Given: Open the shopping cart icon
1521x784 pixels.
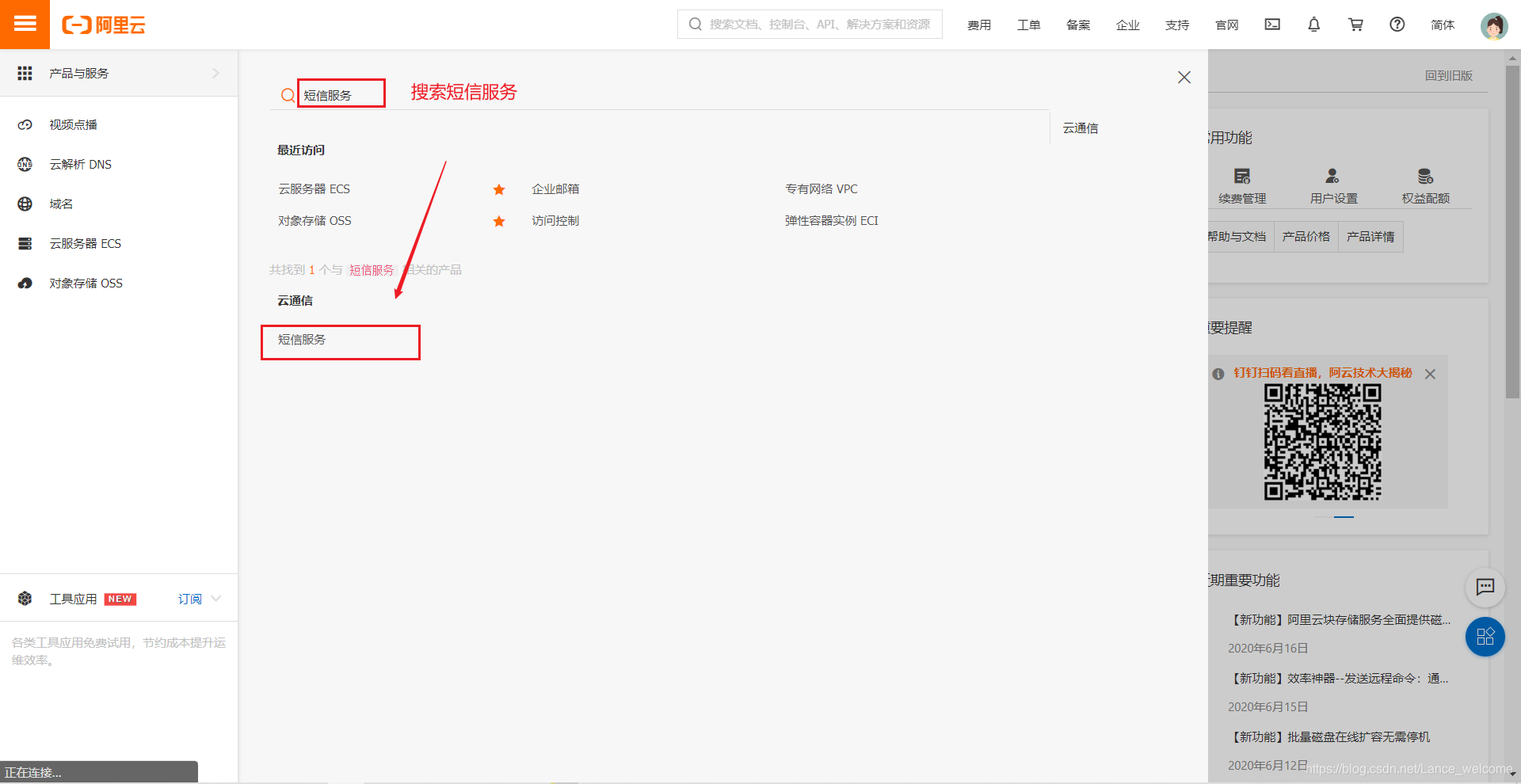Looking at the screenshot, I should [1355, 25].
